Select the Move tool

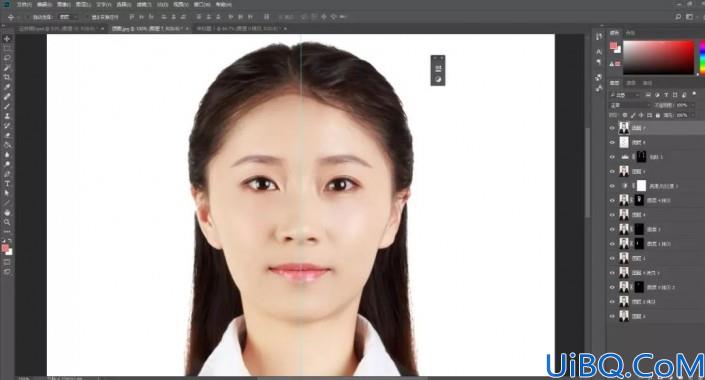[x=7, y=39]
